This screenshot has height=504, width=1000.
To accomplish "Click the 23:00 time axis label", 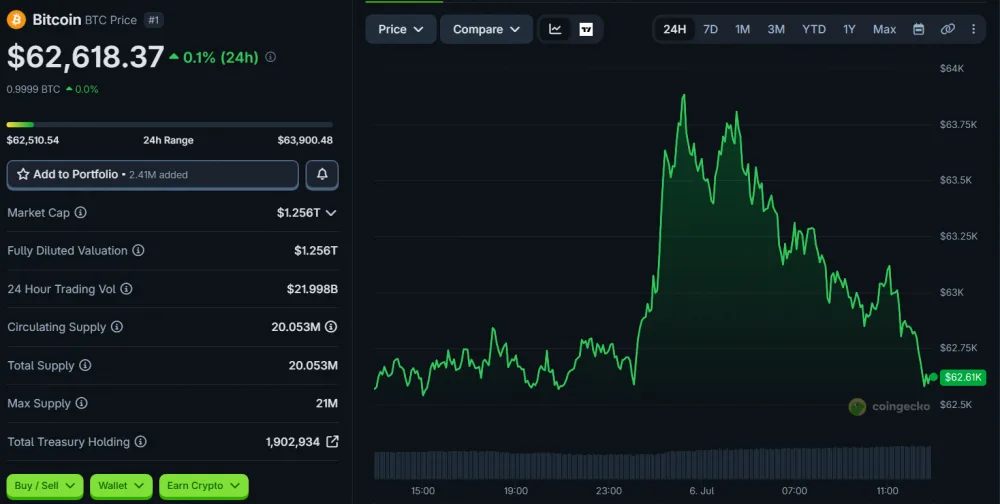I will point(608,491).
